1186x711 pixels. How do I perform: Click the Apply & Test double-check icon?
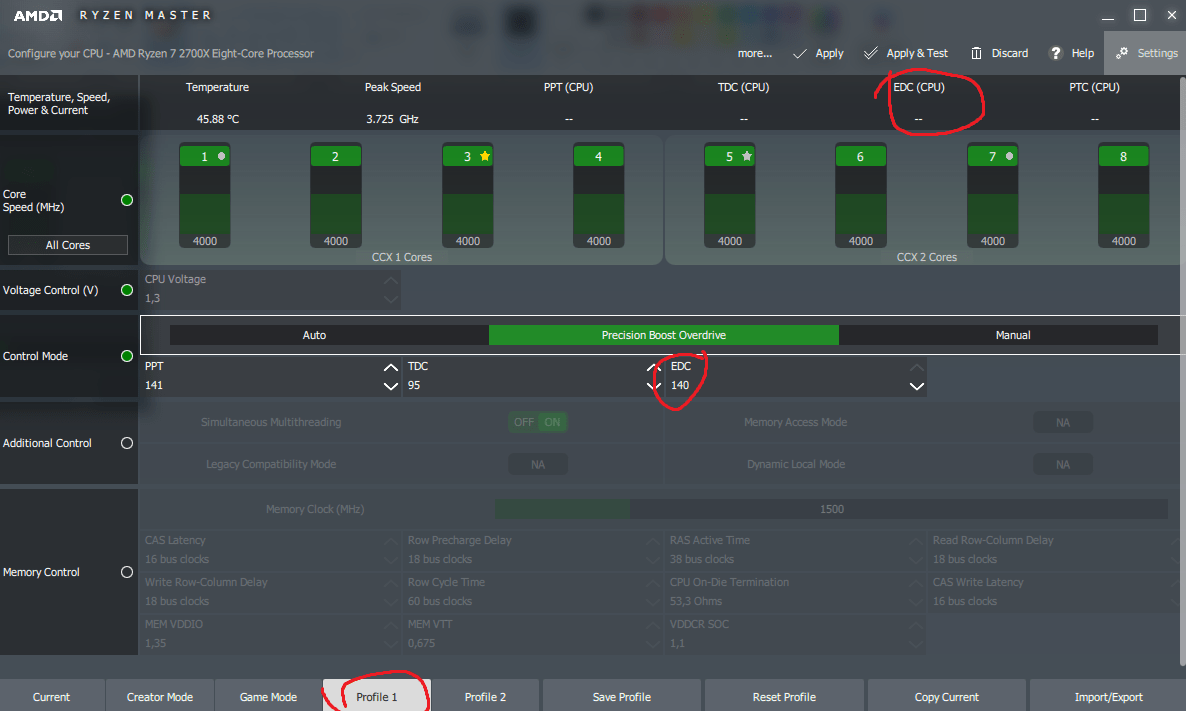coord(871,53)
